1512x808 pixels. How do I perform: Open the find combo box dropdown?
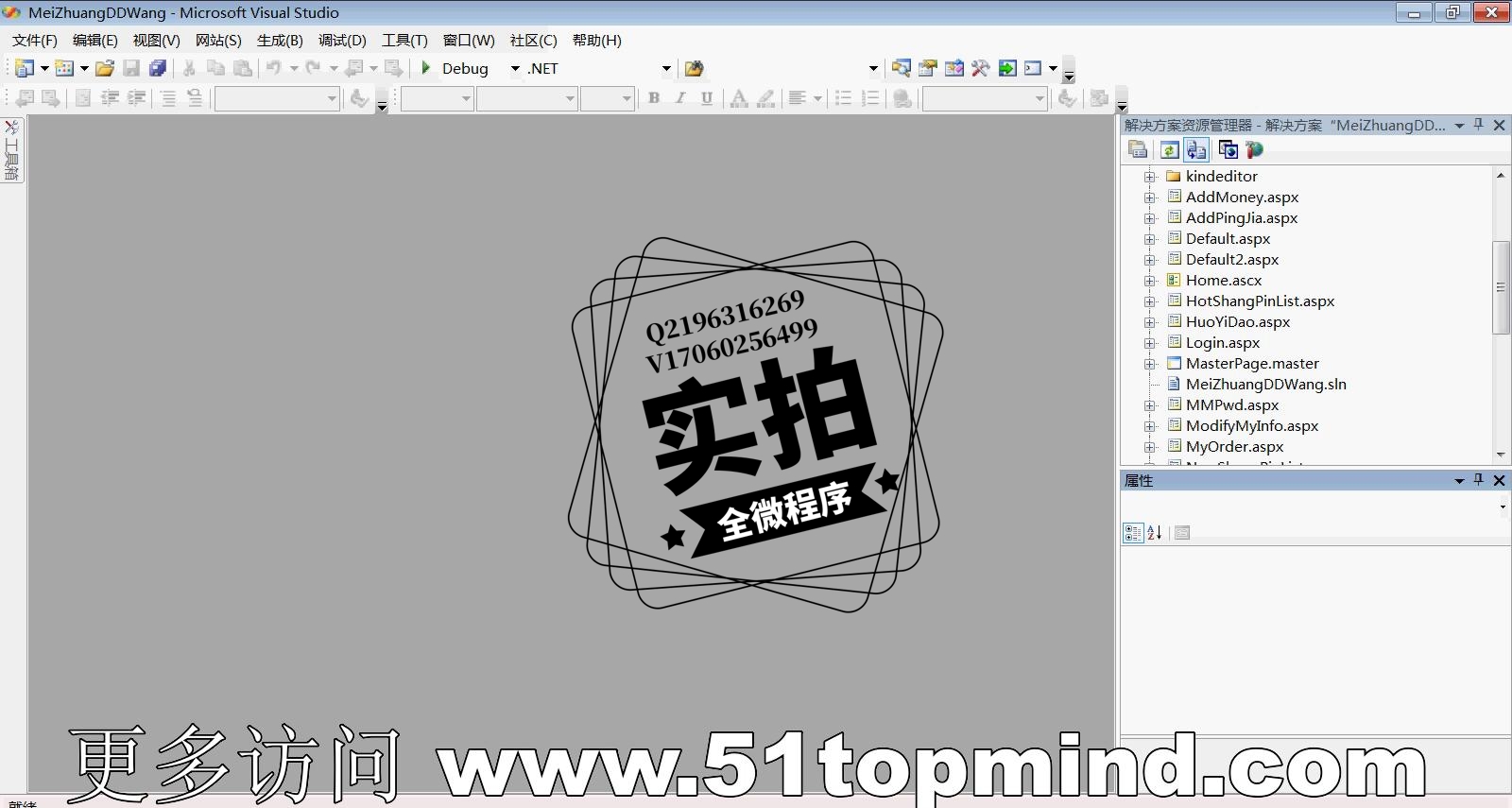(x=873, y=68)
